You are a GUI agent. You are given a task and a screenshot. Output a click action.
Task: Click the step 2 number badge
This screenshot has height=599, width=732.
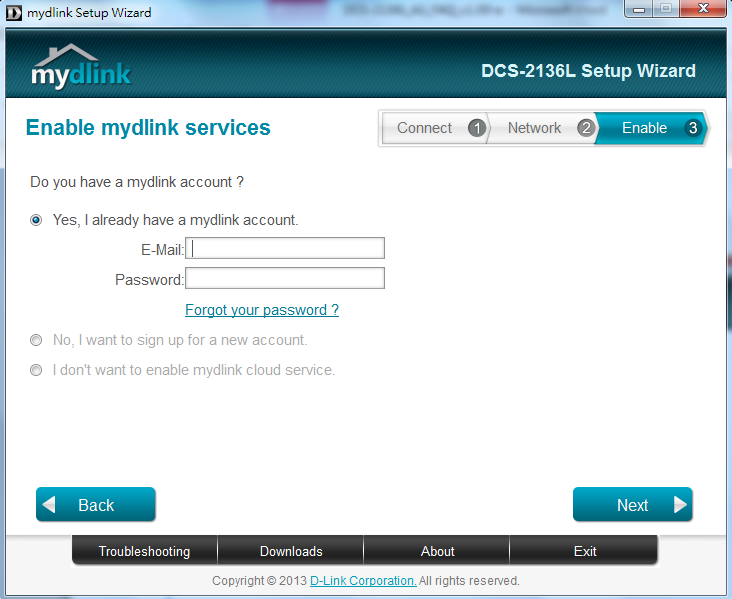point(586,128)
